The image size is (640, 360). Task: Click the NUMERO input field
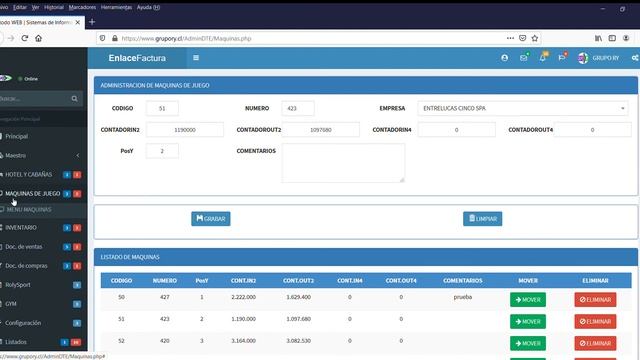click(x=298, y=108)
